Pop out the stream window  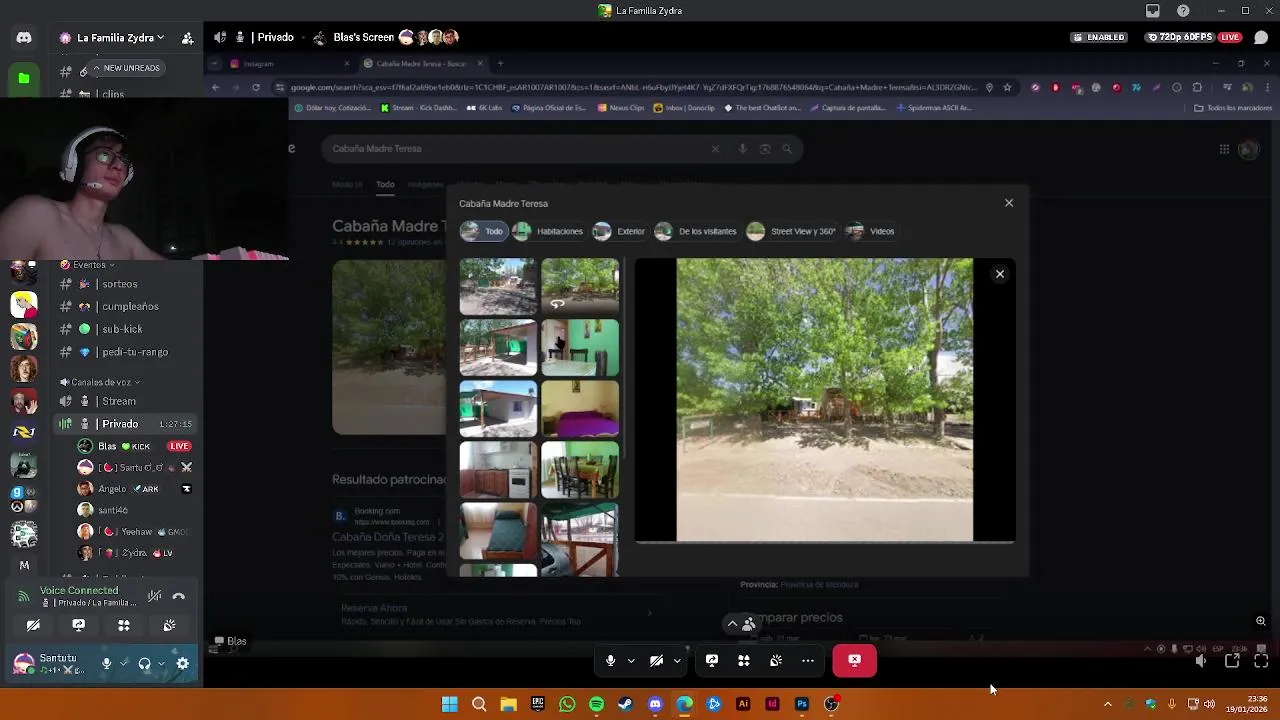click(x=1232, y=661)
